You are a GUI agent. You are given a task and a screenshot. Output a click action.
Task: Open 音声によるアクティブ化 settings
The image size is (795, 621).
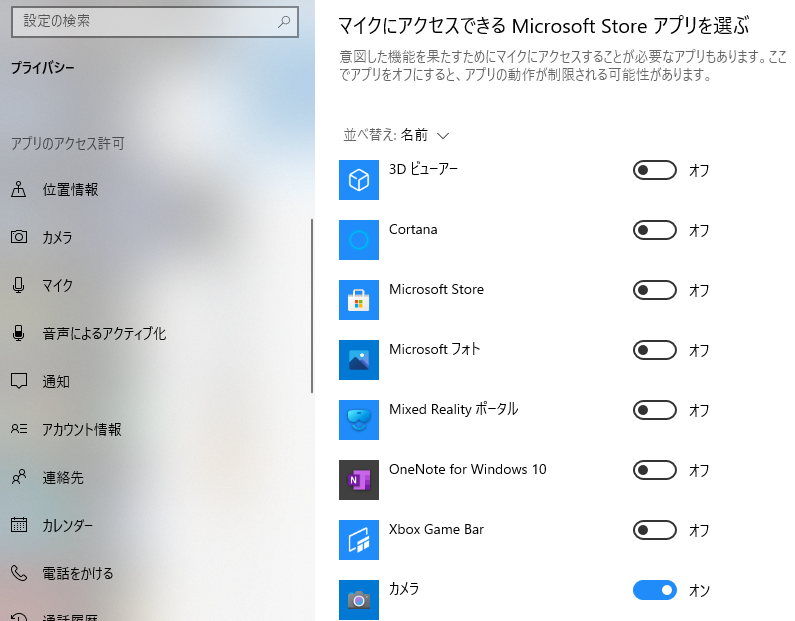click(x=155, y=333)
